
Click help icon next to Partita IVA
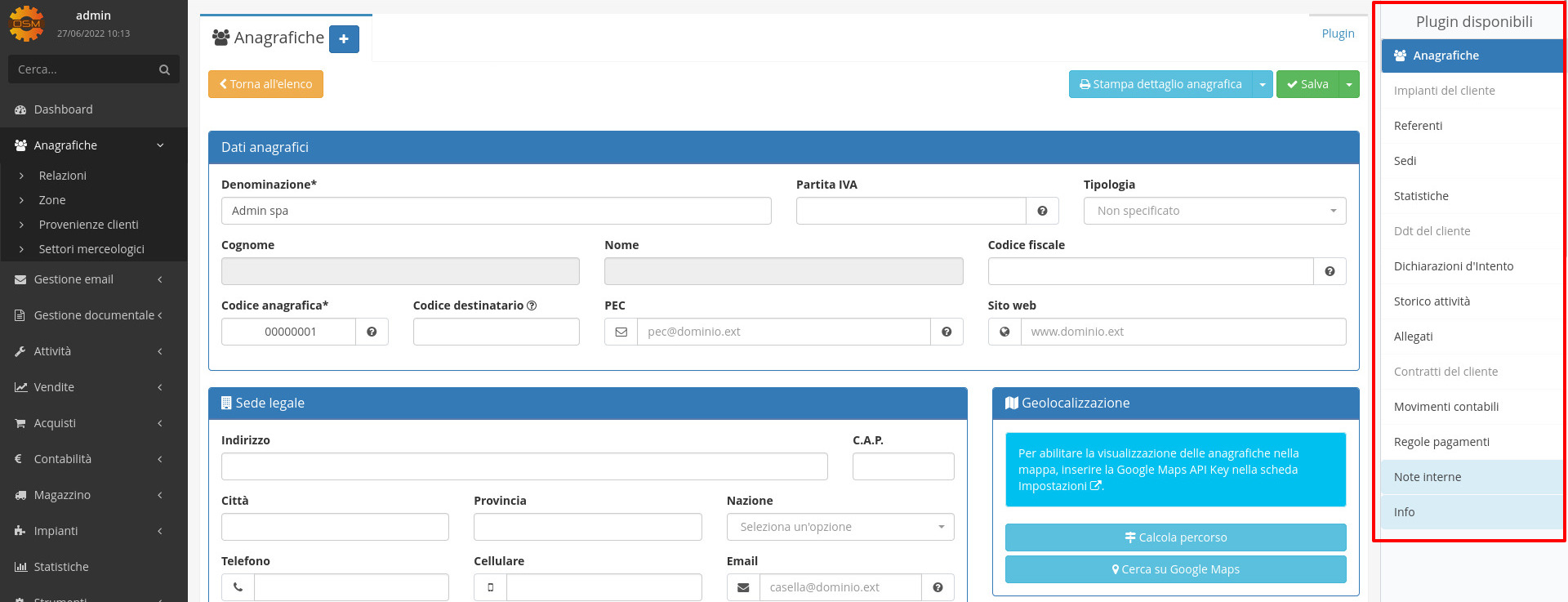[1042, 211]
